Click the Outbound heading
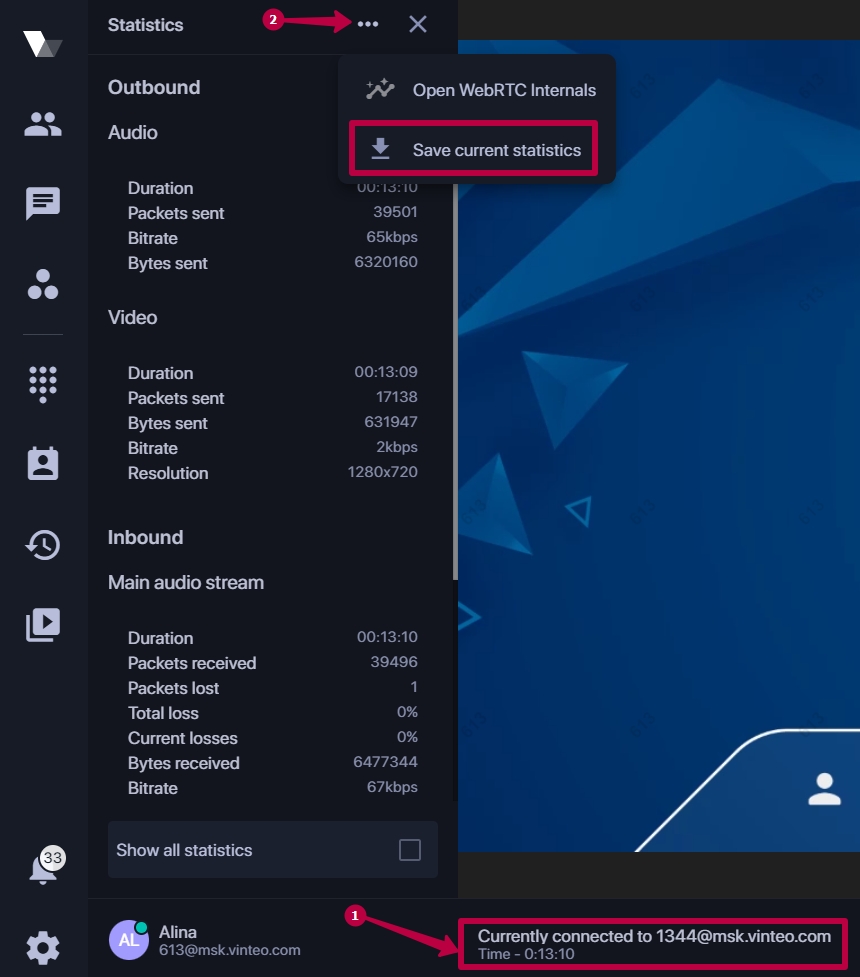 pyautogui.click(x=154, y=87)
